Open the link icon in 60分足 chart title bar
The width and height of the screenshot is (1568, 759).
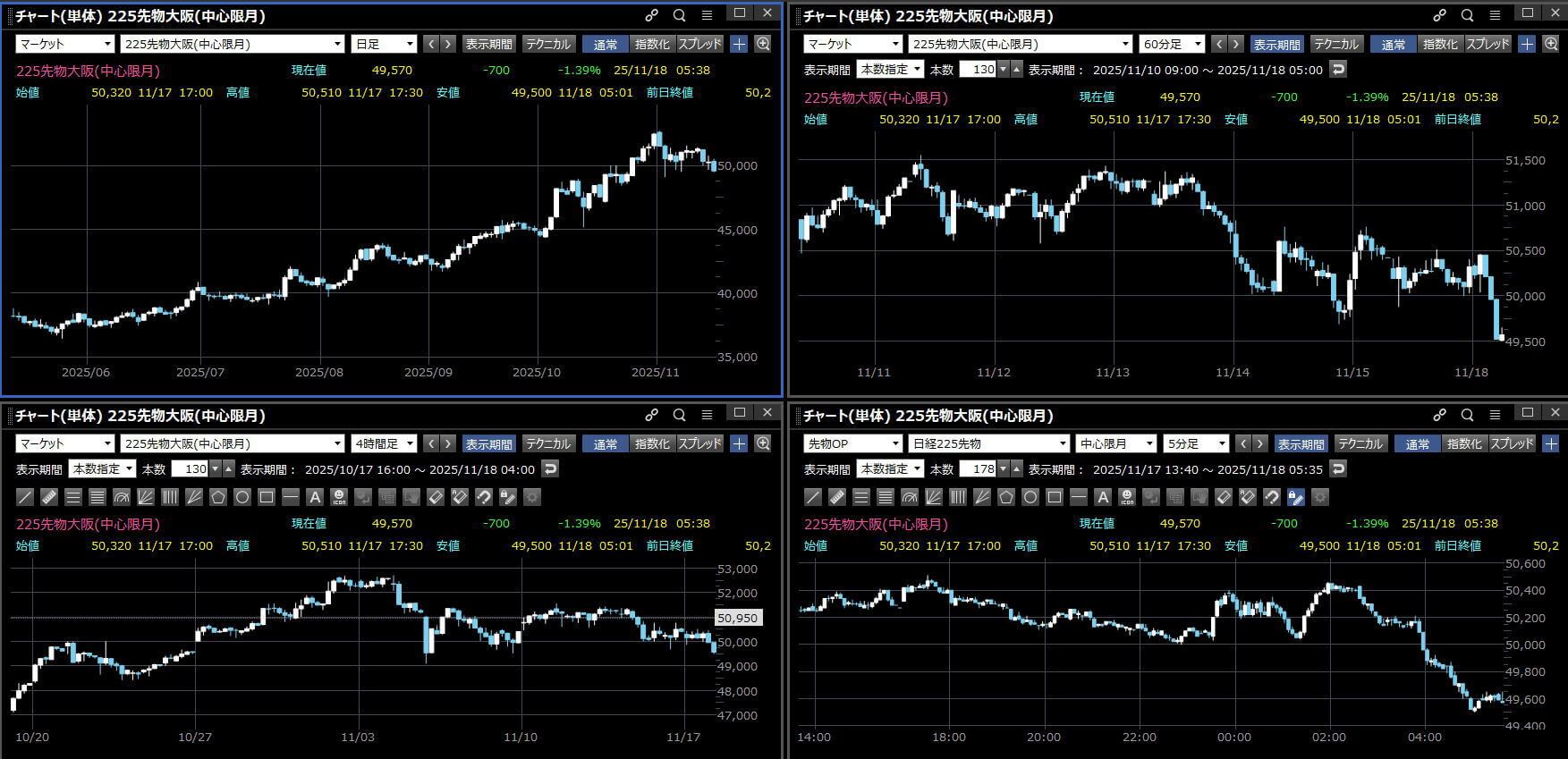pyautogui.click(x=1439, y=15)
